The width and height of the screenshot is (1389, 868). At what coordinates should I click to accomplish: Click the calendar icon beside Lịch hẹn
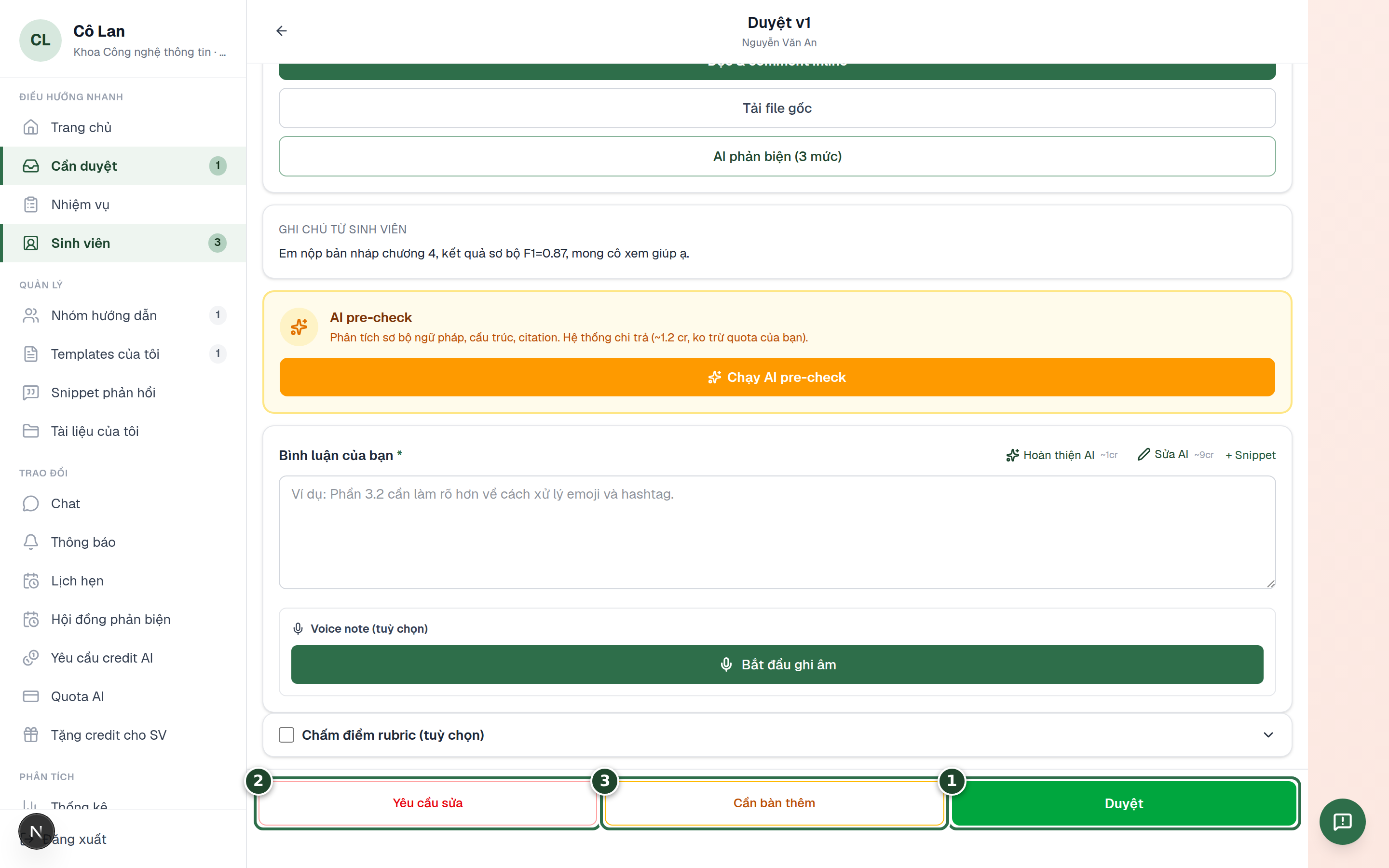click(31, 581)
